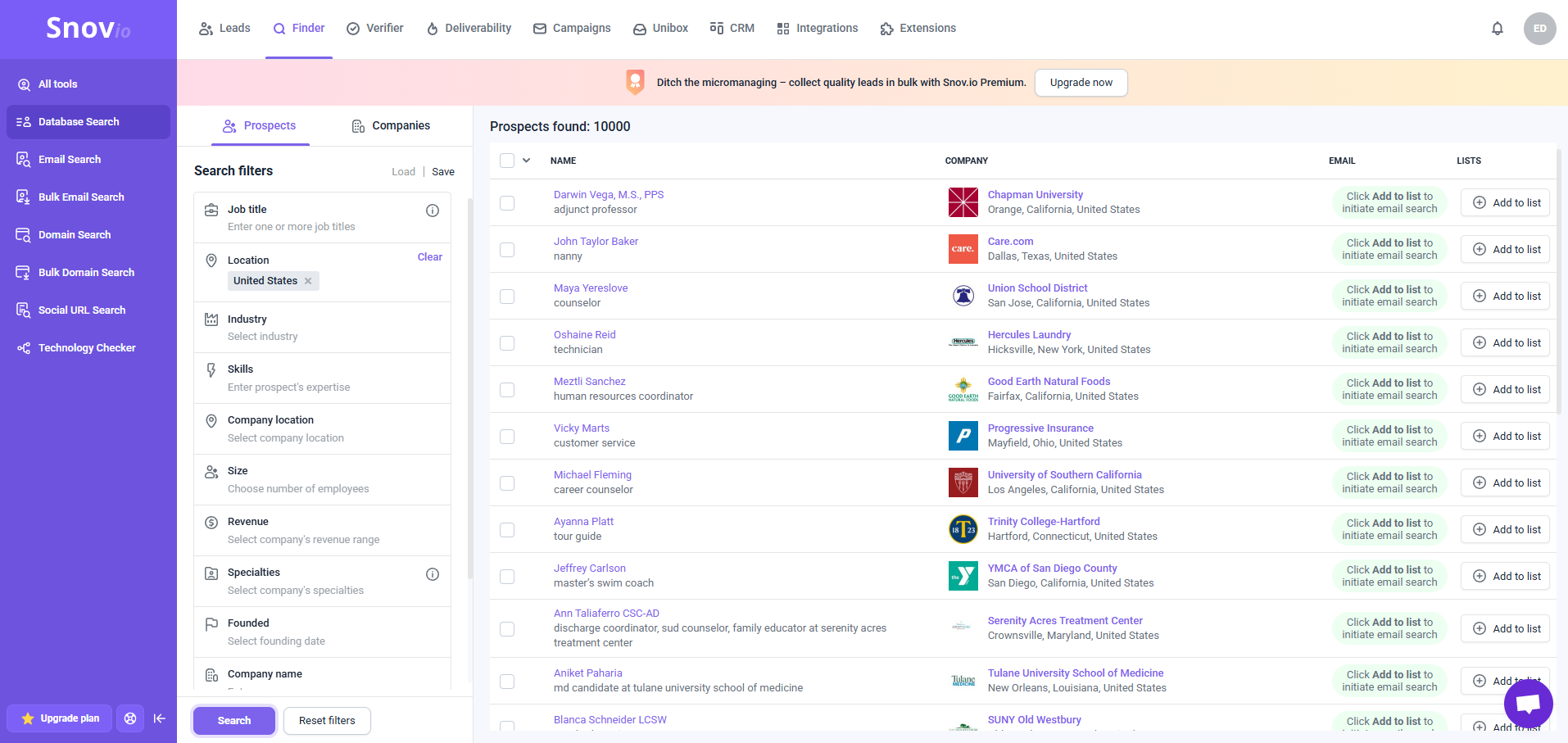The image size is (1568, 743).
Task: Open the Industry selection filter
Action: coord(322,327)
